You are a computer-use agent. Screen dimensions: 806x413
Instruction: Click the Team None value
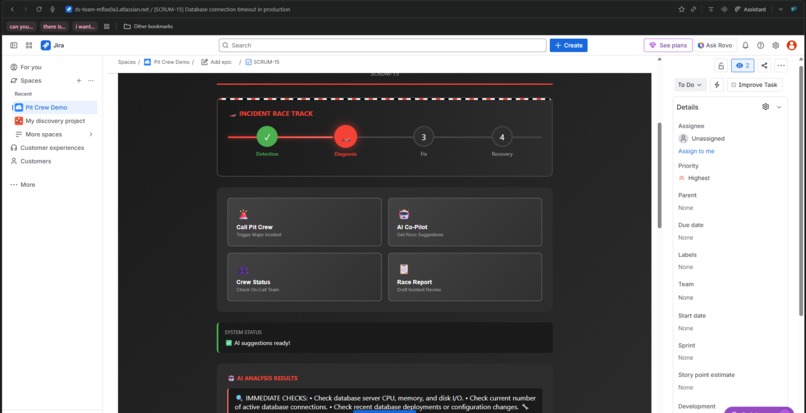(685, 297)
